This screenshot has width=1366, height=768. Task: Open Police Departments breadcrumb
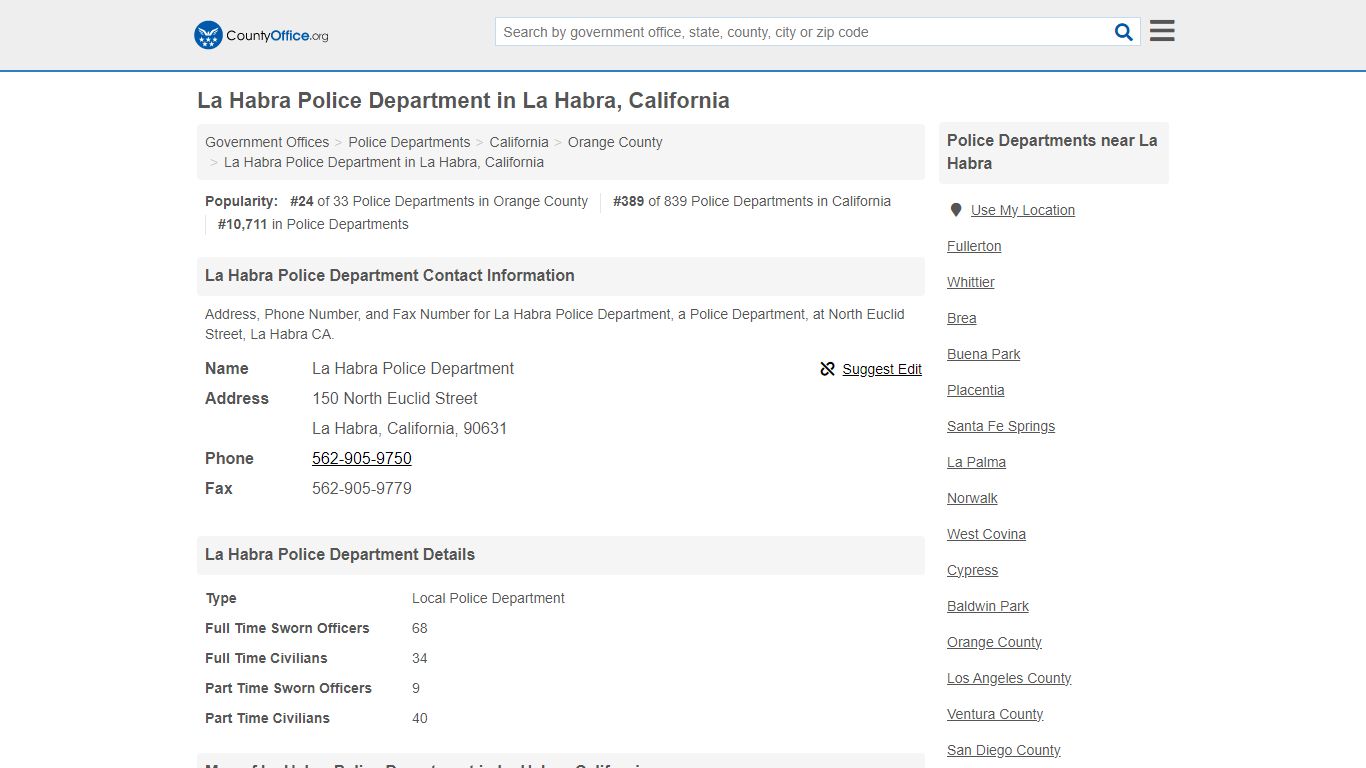[409, 142]
